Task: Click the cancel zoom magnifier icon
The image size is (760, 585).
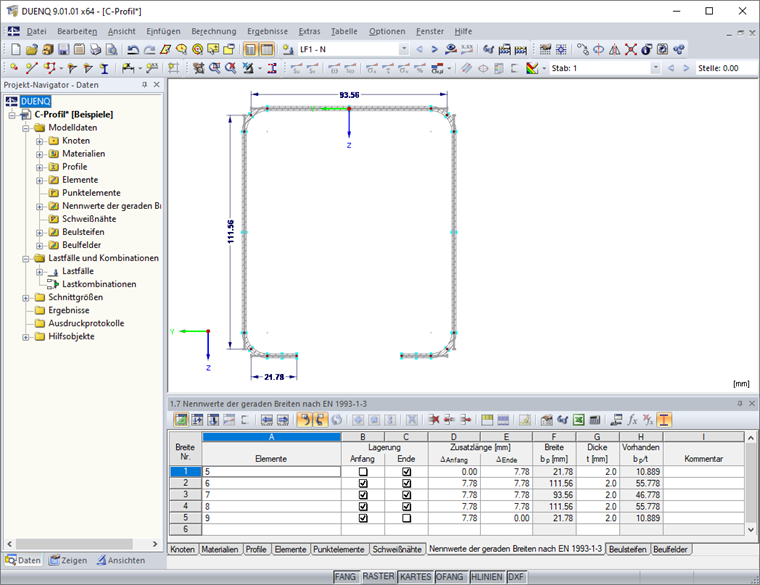Action: point(231,68)
